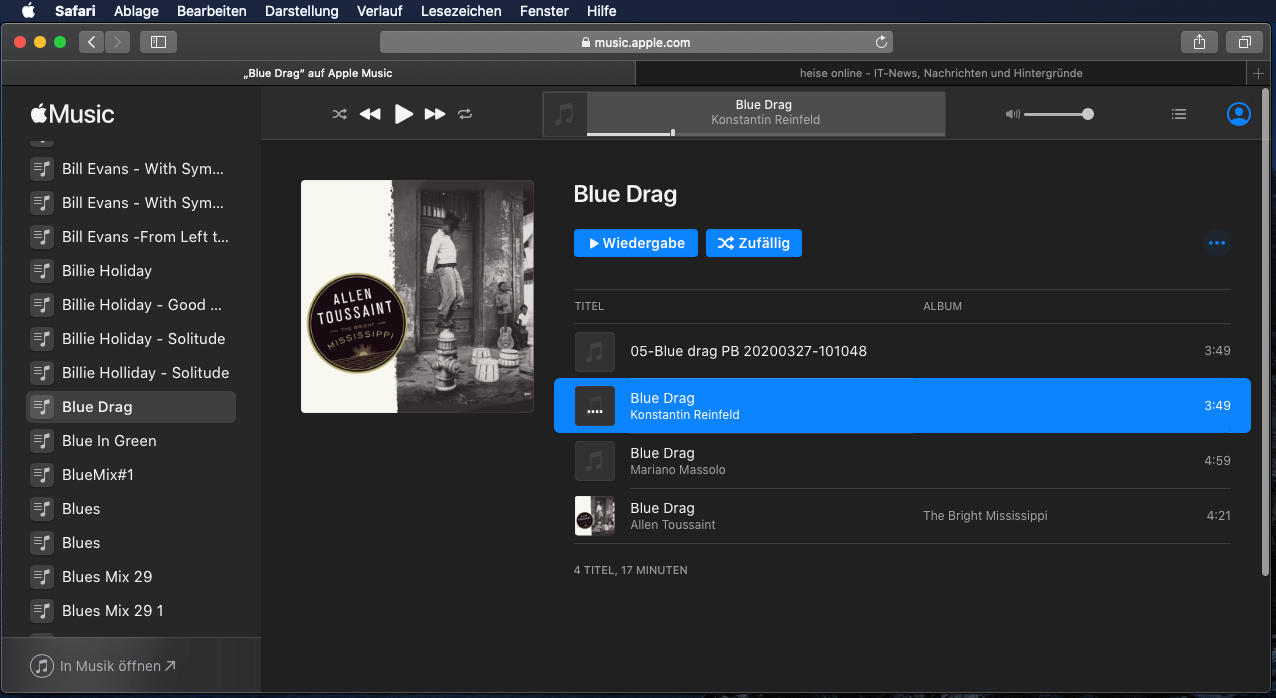Select Blue Drag playlist in sidebar
The image size is (1276, 698).
[131, 407]
